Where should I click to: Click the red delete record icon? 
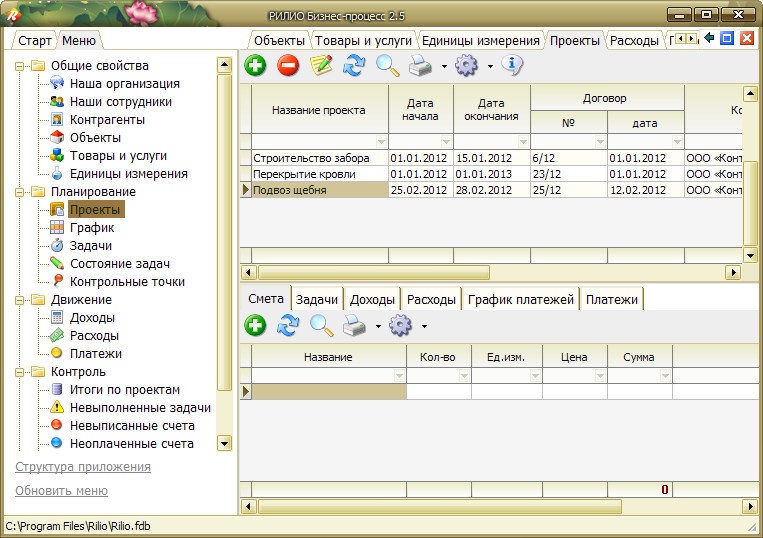(288, 66)
